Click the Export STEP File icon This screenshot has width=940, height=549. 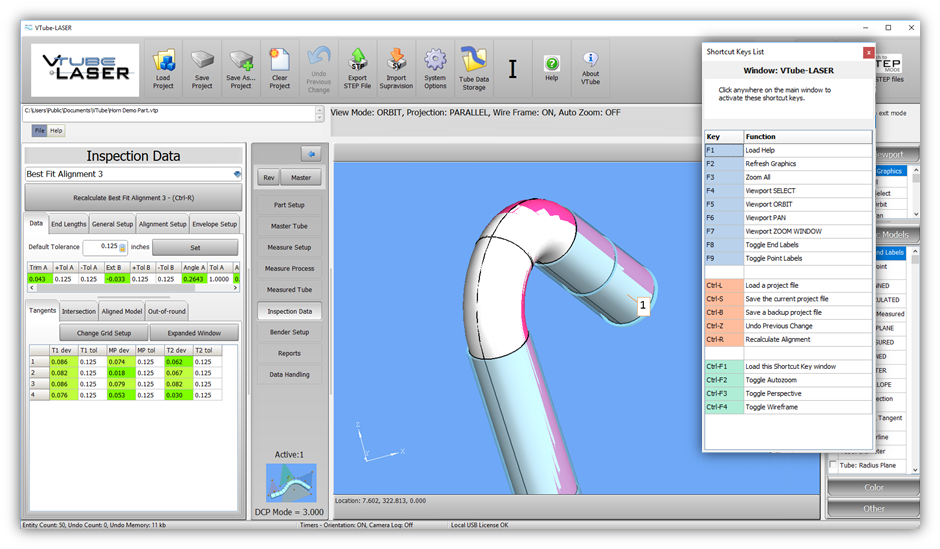(x=357, y=67)
